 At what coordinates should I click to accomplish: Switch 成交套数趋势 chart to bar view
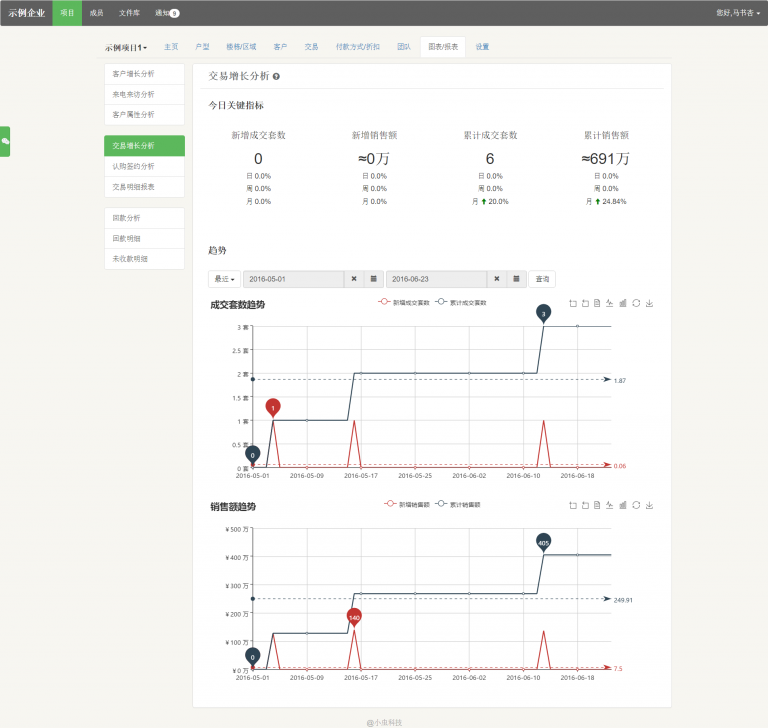coord(623,304)
